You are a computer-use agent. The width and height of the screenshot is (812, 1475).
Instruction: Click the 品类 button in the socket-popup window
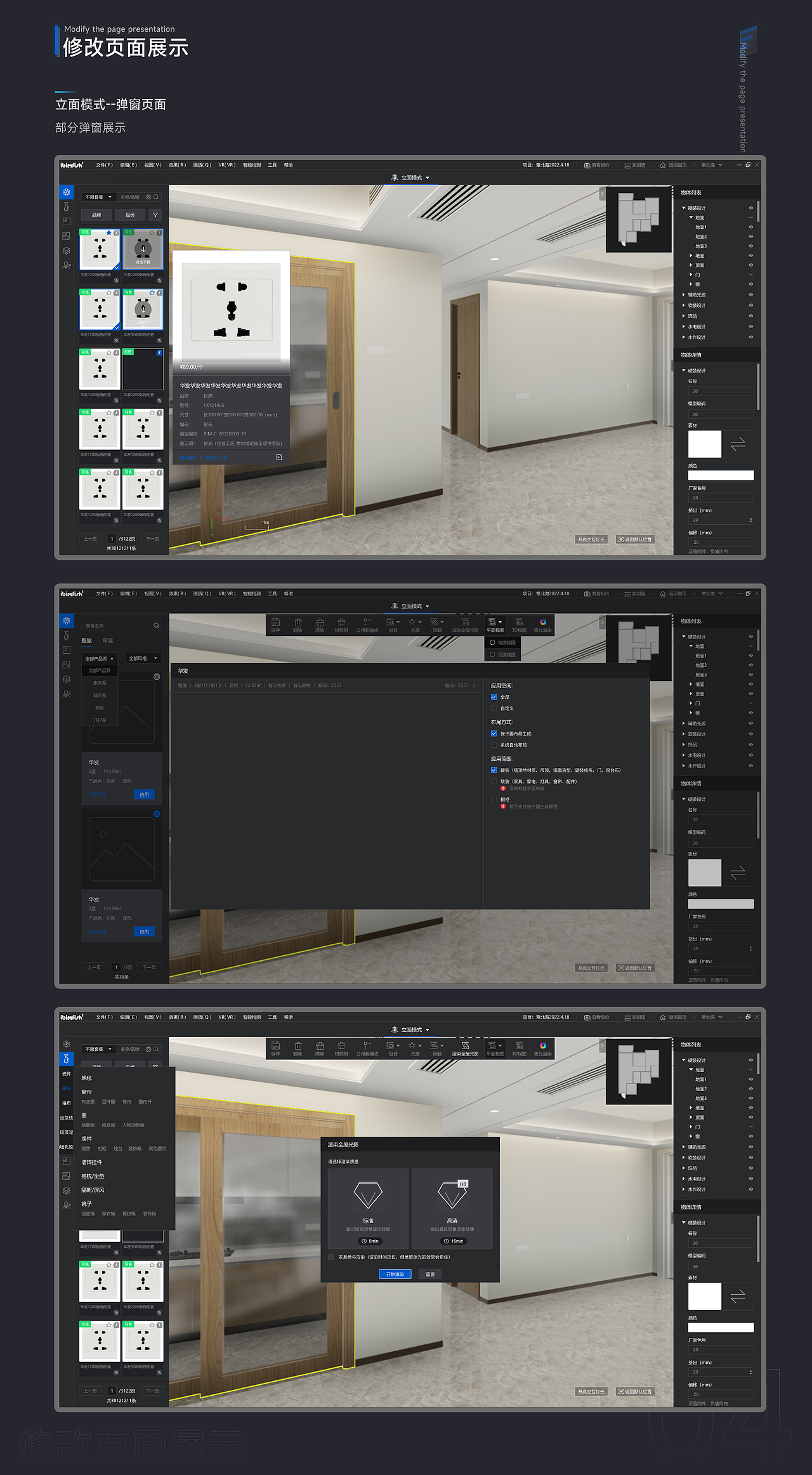pos(130,215)
